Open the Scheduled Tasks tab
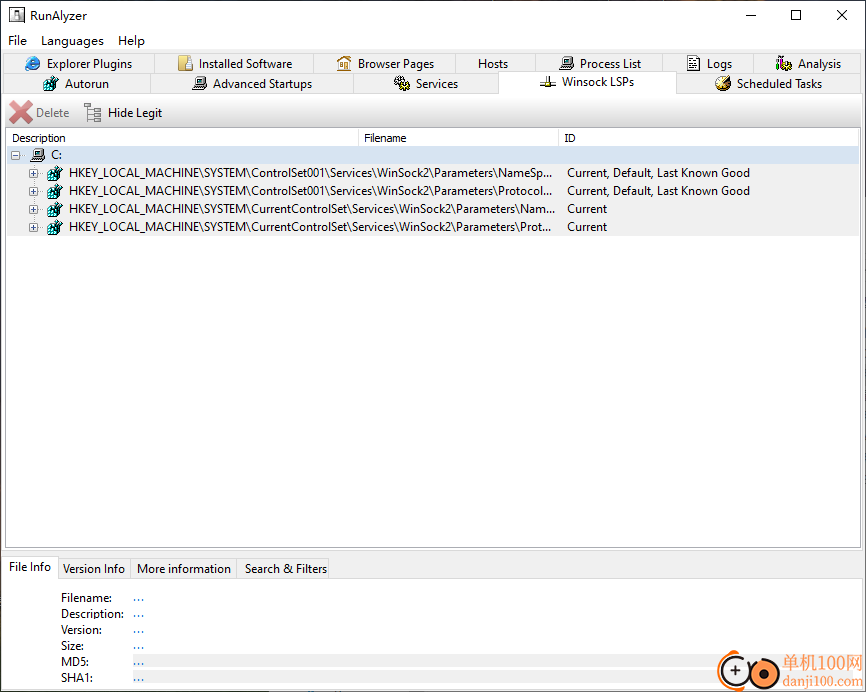 pos(768,84)
